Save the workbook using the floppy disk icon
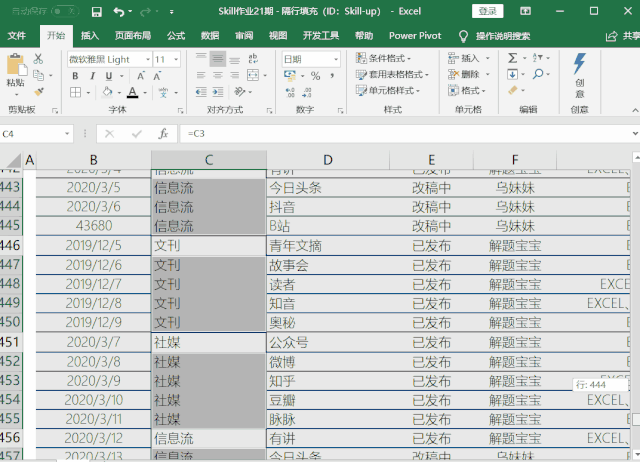This screenshot has width=640, height=462. (x=96, y=12)
